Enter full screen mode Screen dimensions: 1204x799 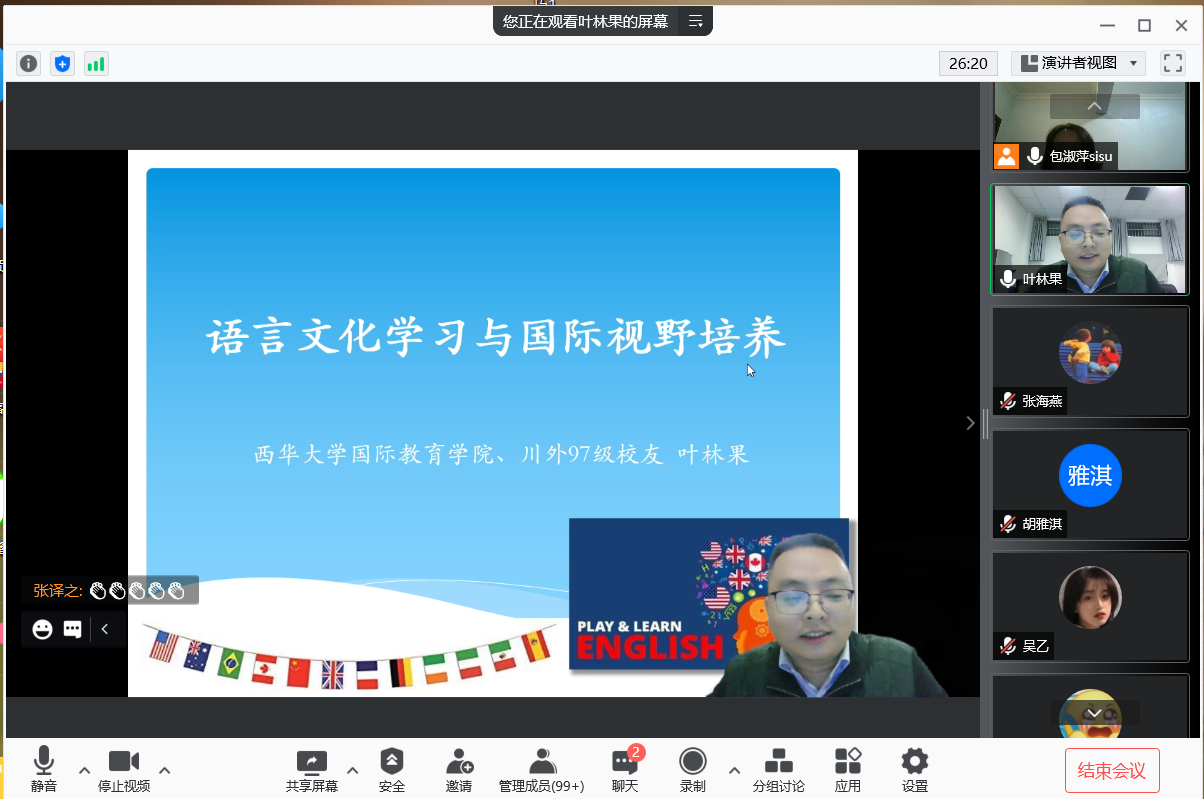tap(1172, 63)
